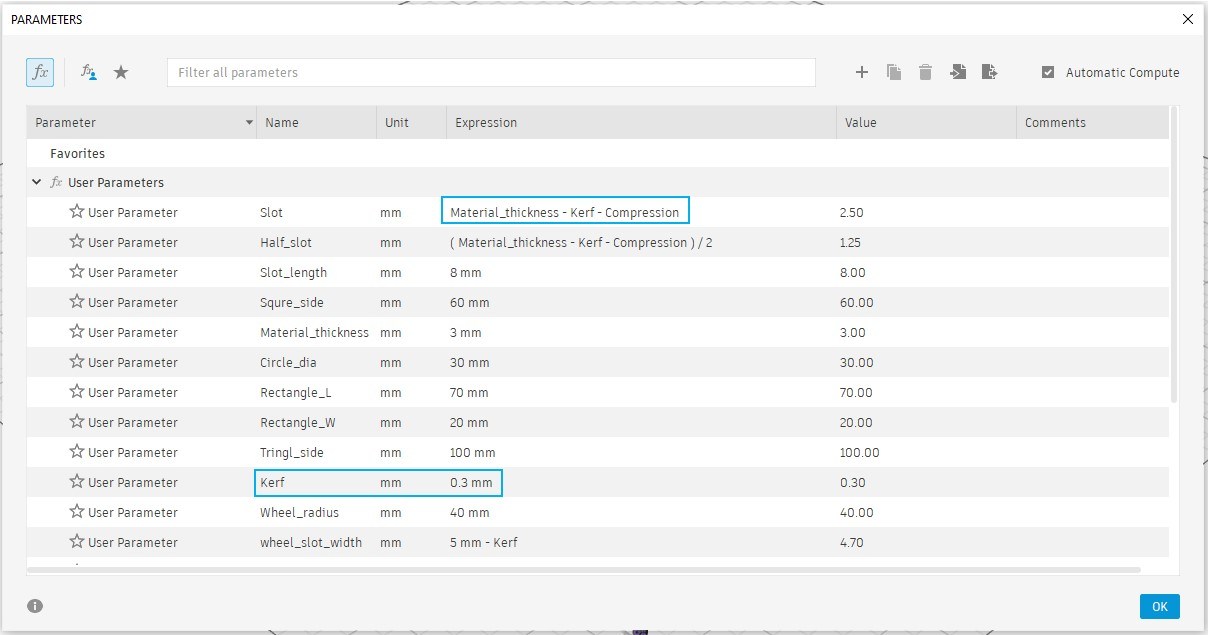Click the 2.50 value of Slot

[x=852, y=212]
